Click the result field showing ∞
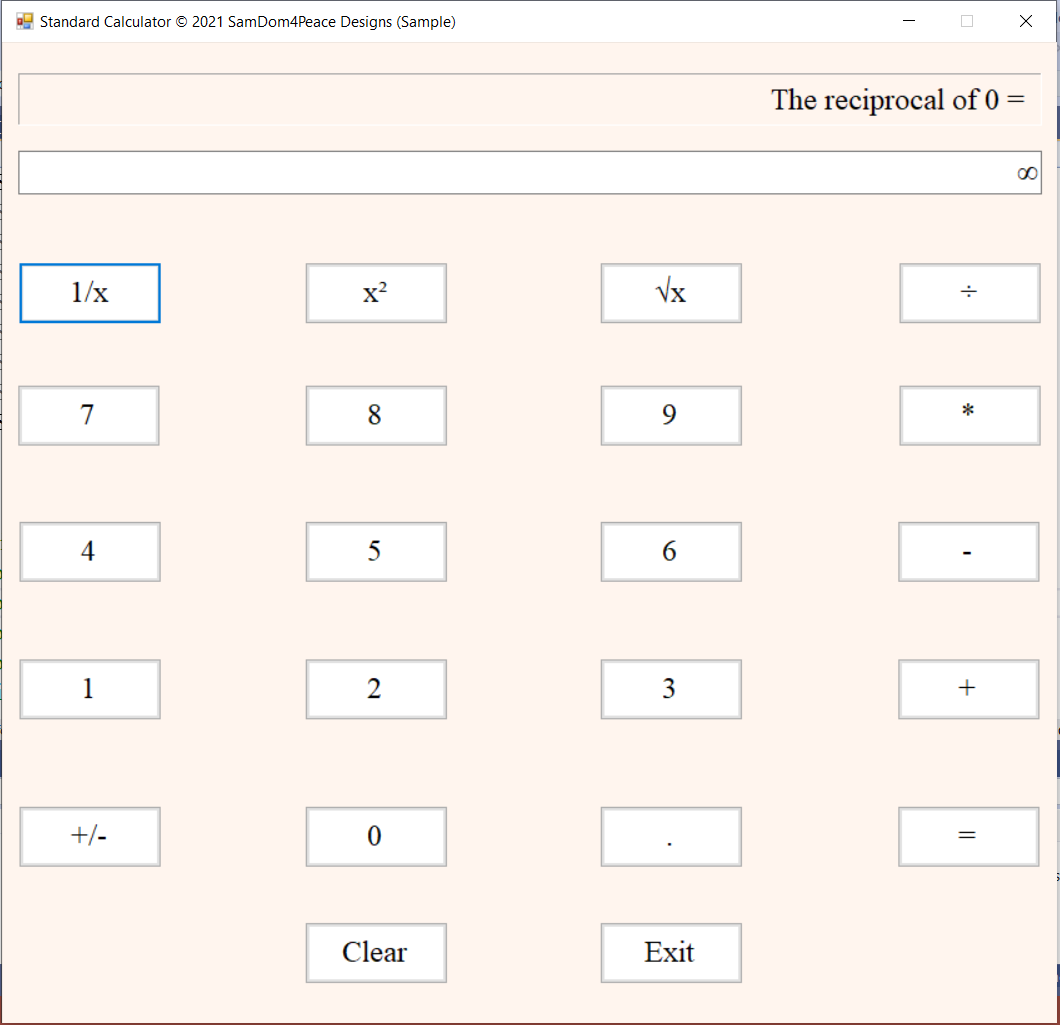Viewport: 1060px width, 1025px height. pyautogui.click(x=529, y=173)
